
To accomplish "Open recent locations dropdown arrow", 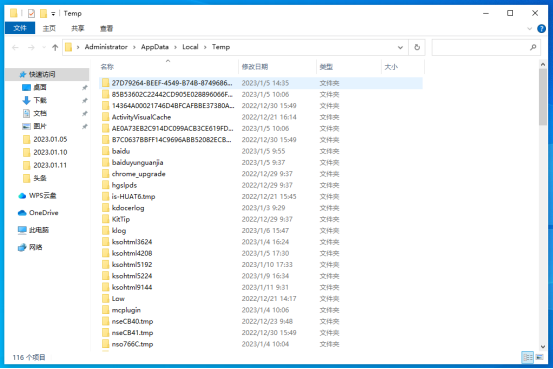I will pos(44,47).
